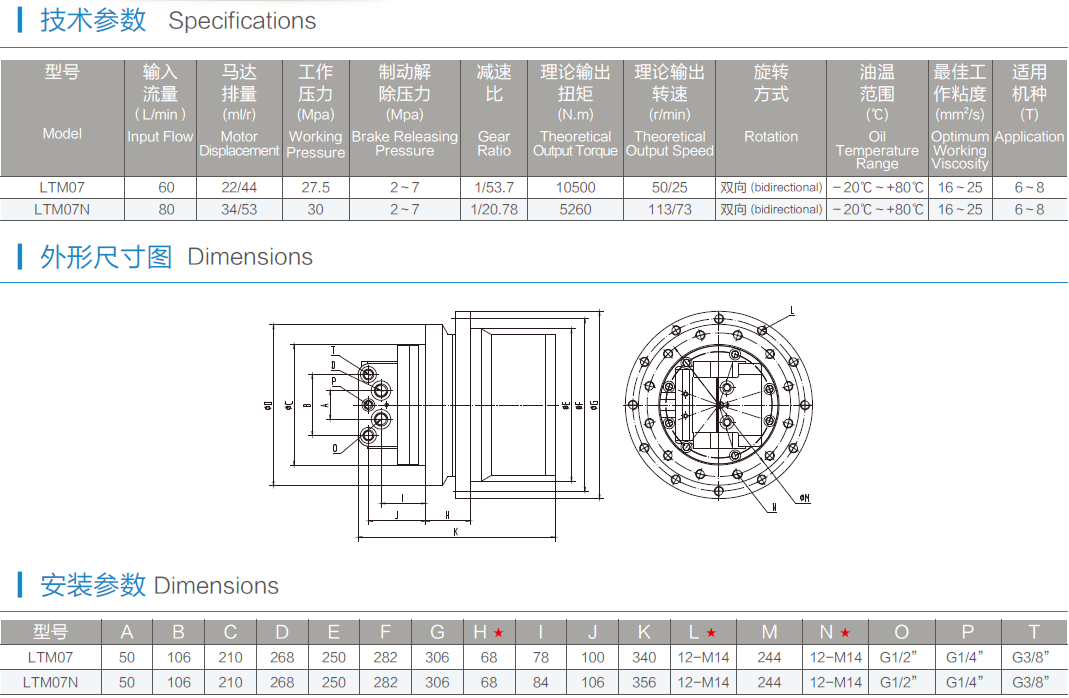Click LTM07 in the installation parameters table

(50, 658)
